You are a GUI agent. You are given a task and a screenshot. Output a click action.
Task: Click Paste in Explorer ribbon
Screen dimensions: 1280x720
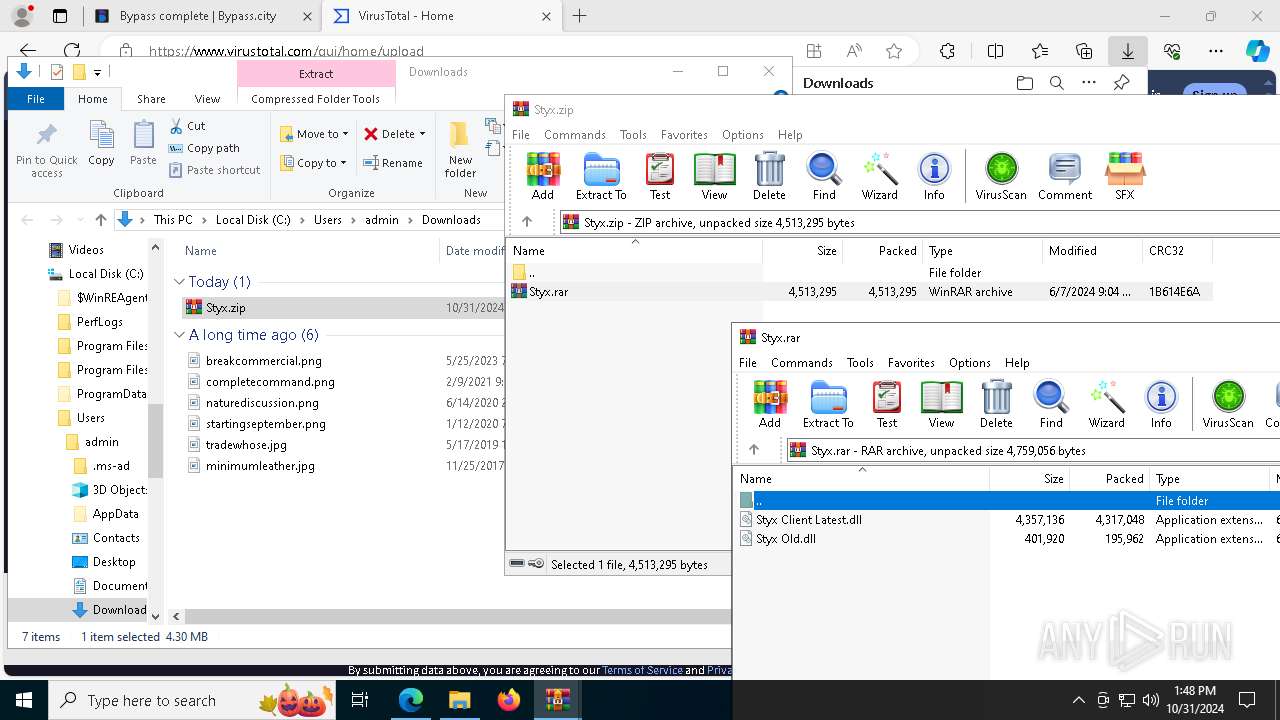143,143
